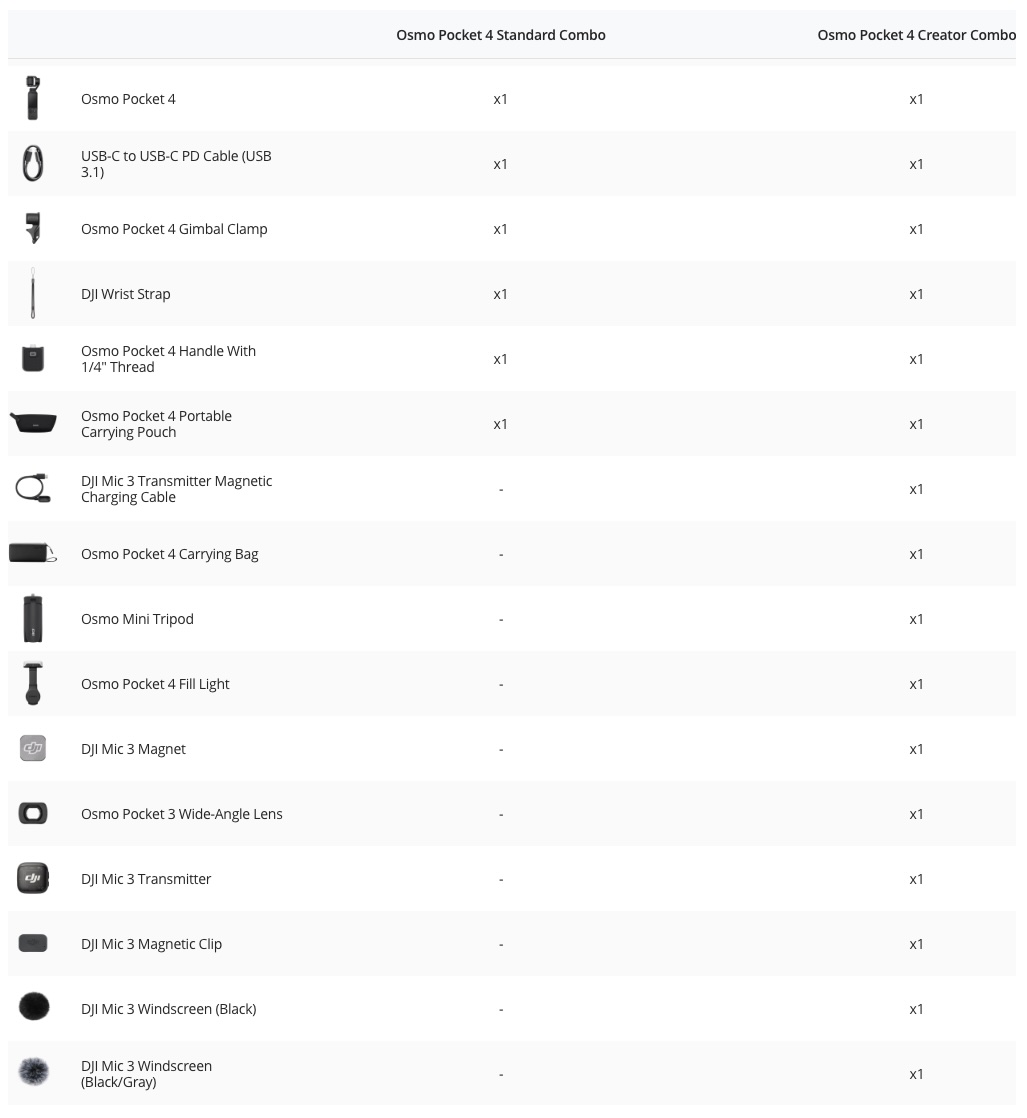Click the black/gray furry windscreen icon

click(x=33, y=1073)
